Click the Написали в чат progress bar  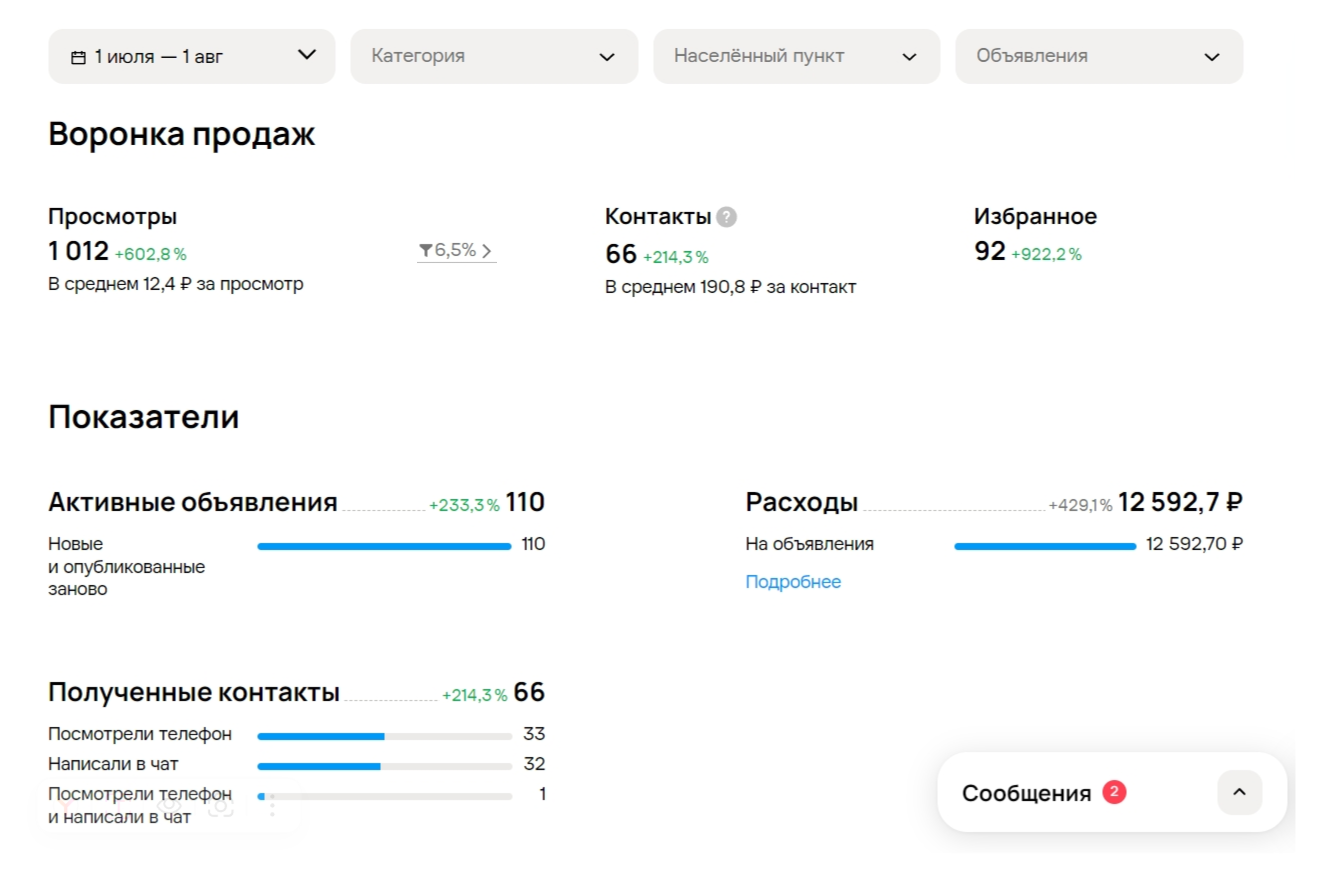click(385, 766)
